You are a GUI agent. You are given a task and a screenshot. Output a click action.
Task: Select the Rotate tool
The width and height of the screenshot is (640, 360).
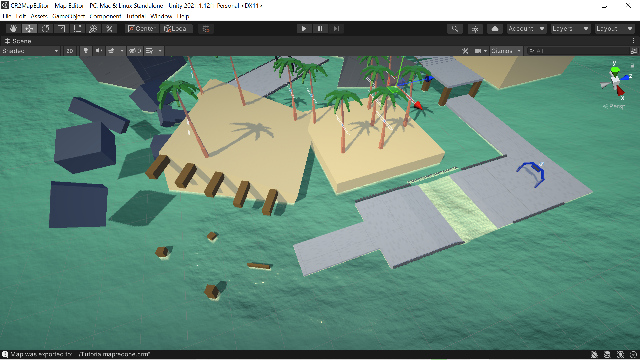pyautogui.click(x=45, y=29)
